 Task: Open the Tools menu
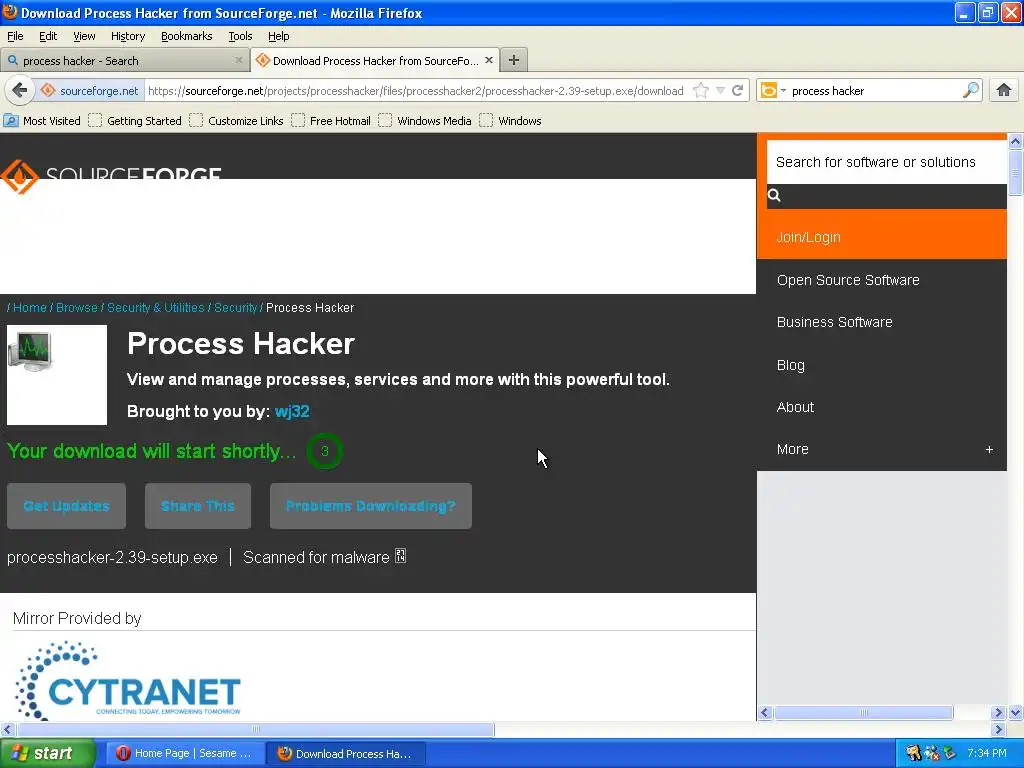[240, 36]
